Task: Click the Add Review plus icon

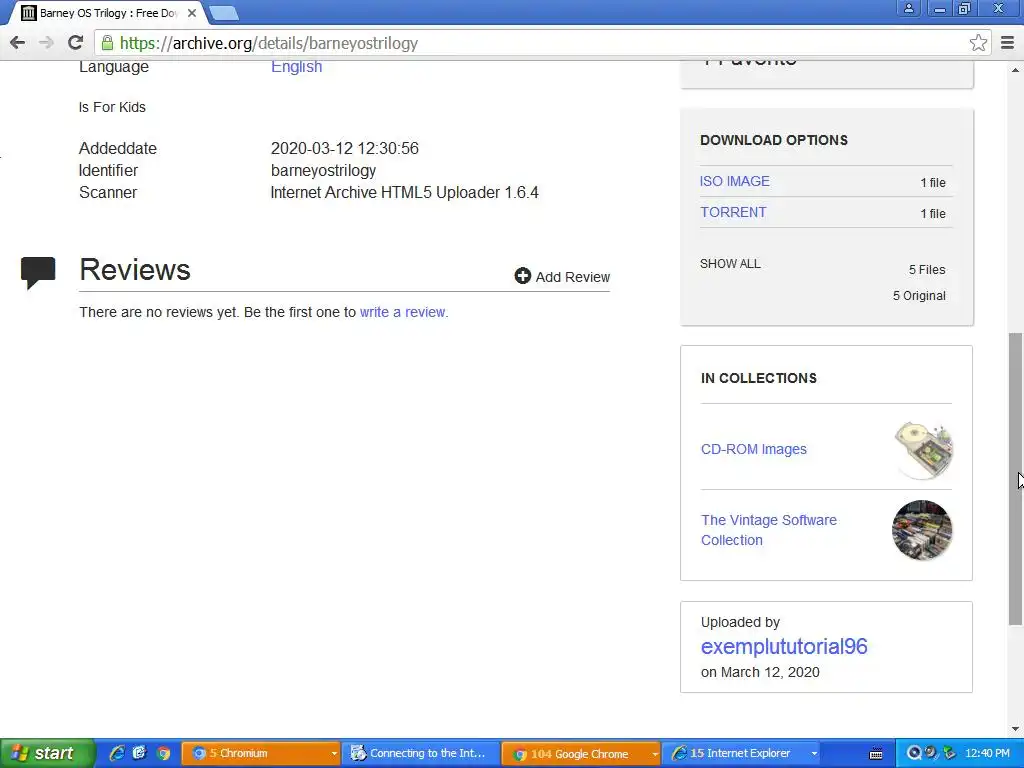Action: pyautogui.click(x=522, y=276)
